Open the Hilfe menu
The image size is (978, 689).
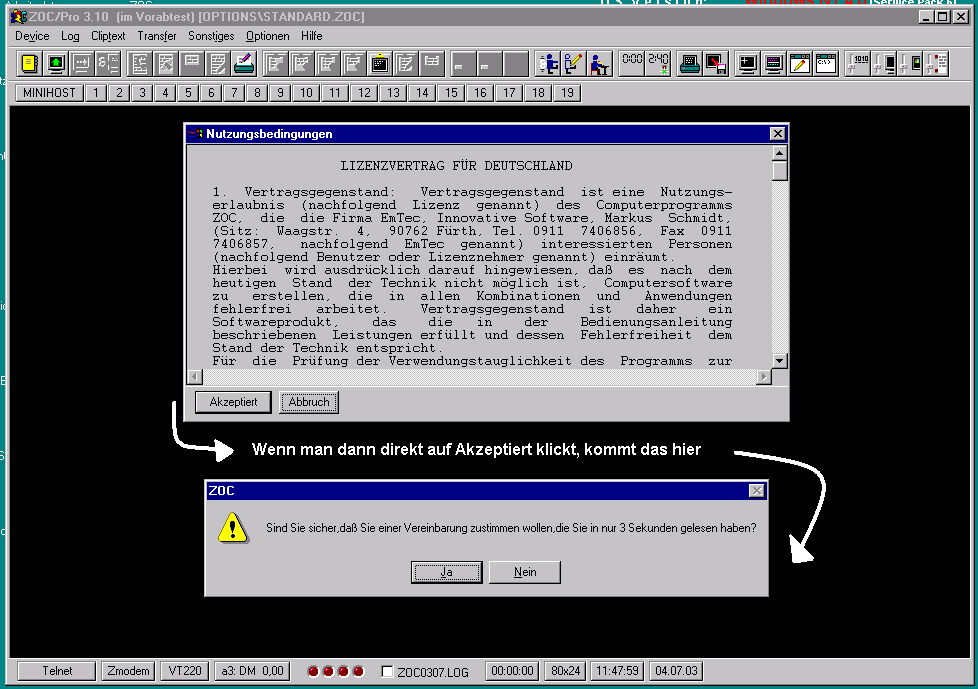311,36
